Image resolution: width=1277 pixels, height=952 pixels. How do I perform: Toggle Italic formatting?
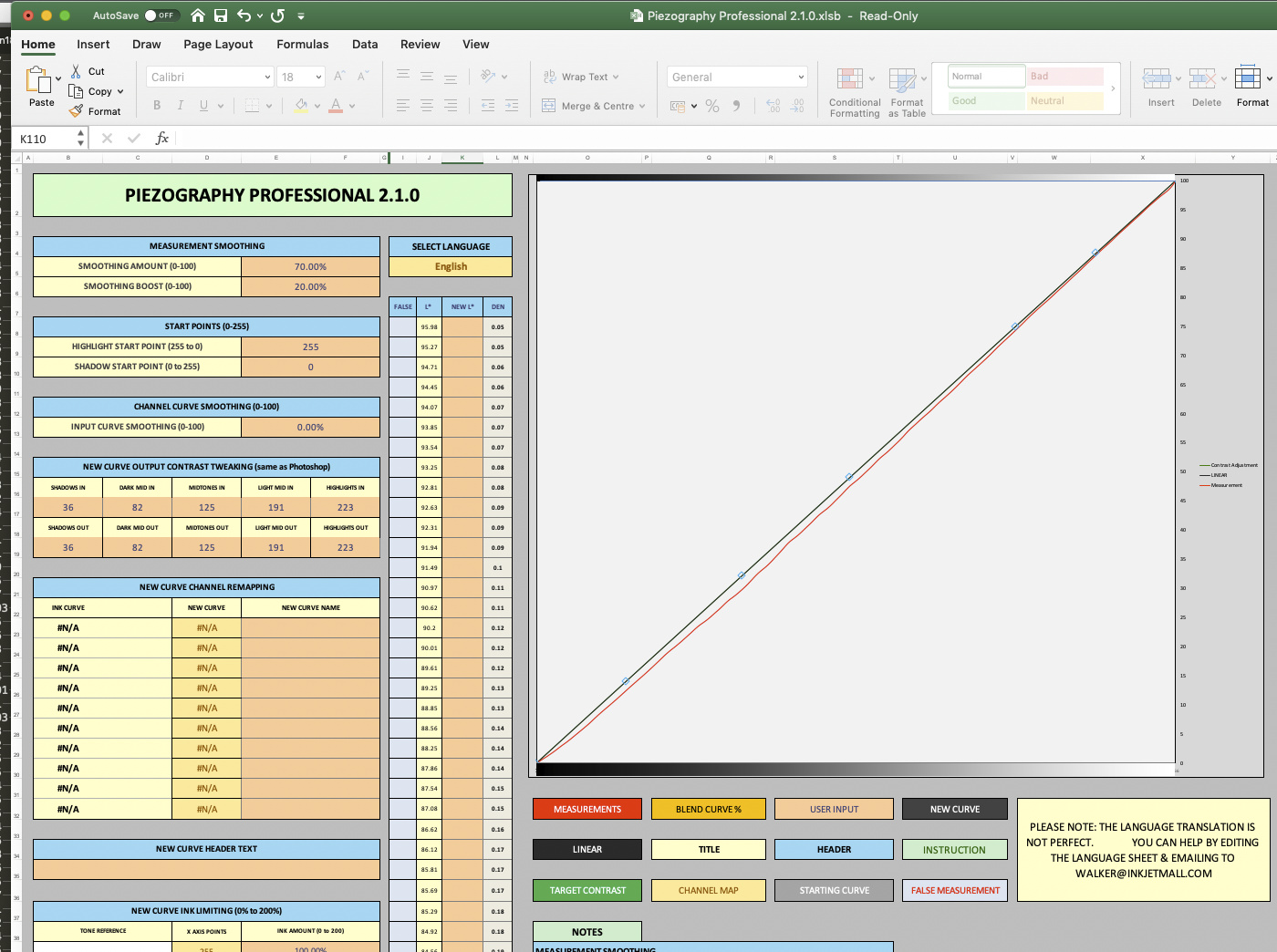coord(181,106)
